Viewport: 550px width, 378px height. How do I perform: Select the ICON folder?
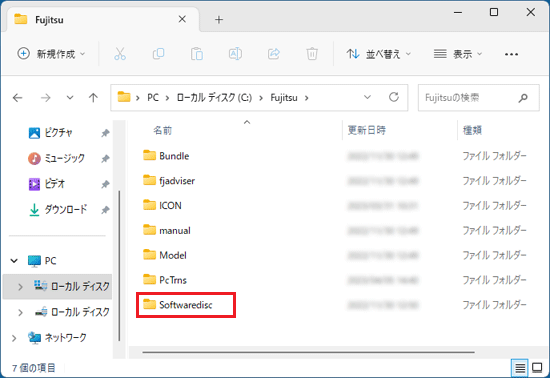point(162,205)
